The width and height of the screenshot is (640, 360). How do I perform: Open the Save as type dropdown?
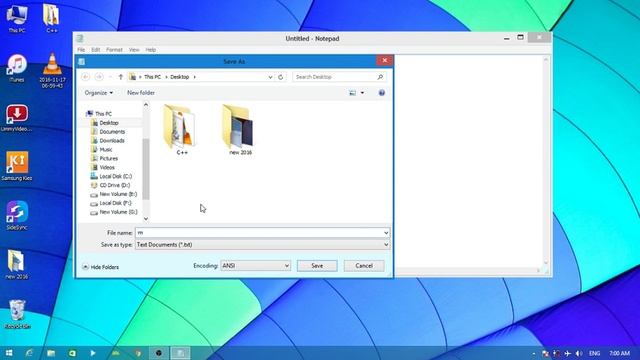(262, 244)
